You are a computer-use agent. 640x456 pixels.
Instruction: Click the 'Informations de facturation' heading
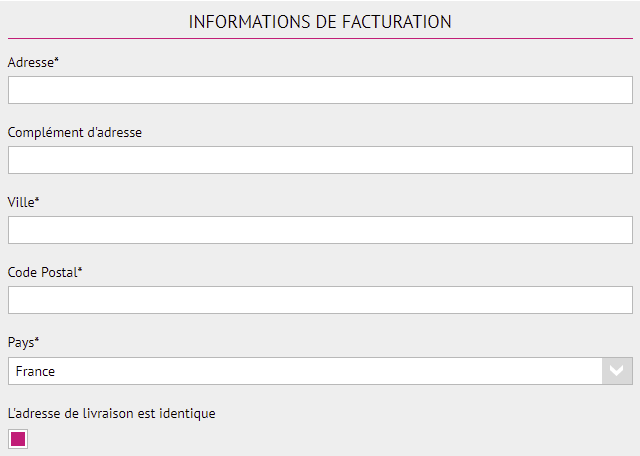point(320,21)
